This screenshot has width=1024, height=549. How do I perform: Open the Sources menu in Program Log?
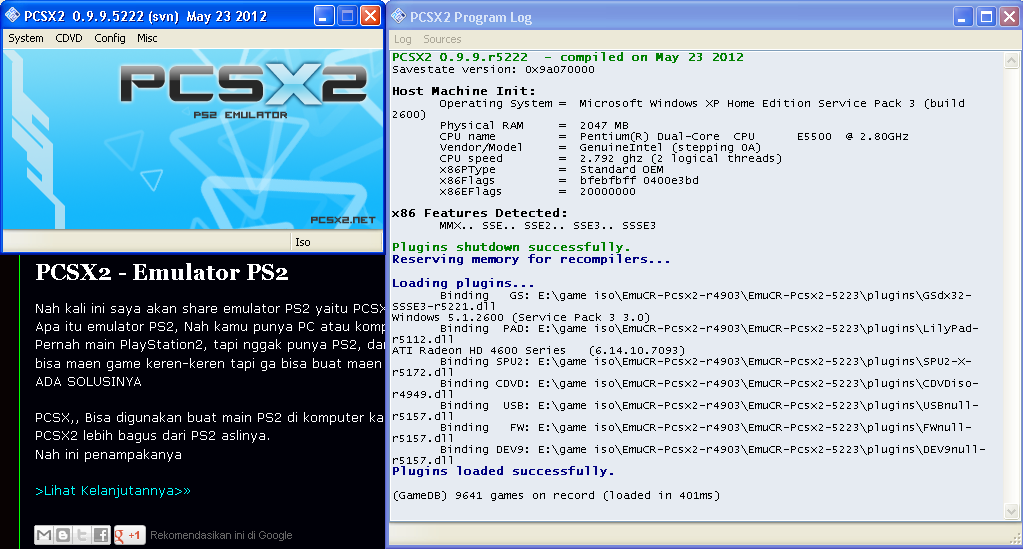442,39
